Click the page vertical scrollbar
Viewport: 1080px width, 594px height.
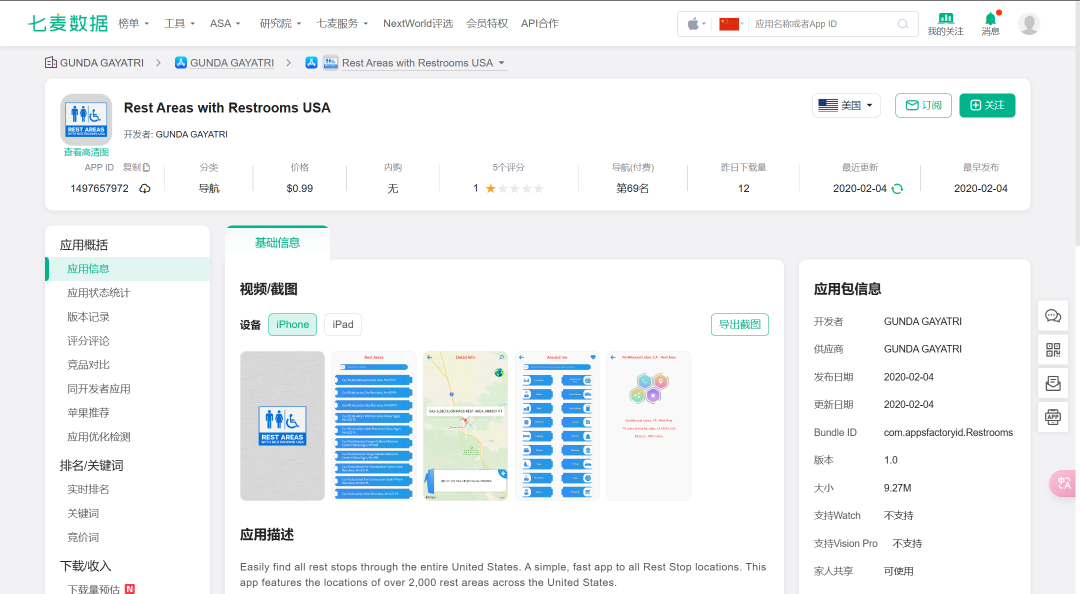[1077, 124]
